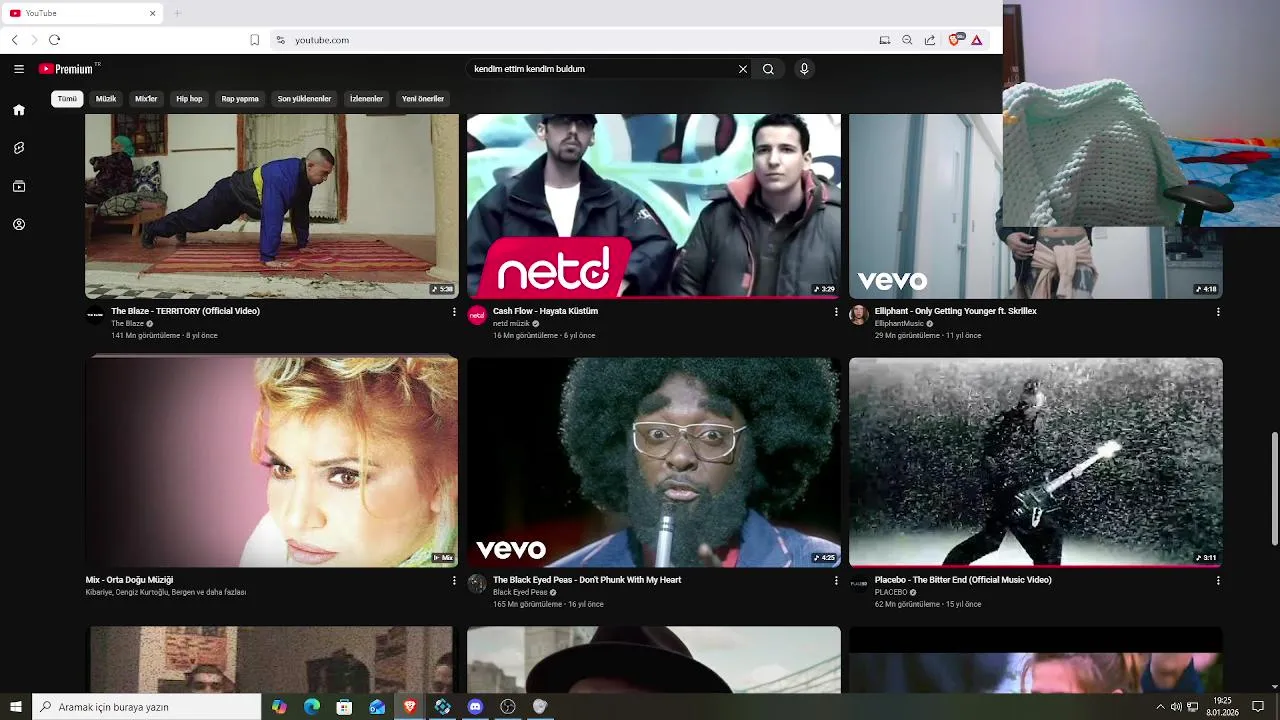Bookmark this page in the address bar
Viewport: 1280px width, 720px height.
(x=255, y=40)
